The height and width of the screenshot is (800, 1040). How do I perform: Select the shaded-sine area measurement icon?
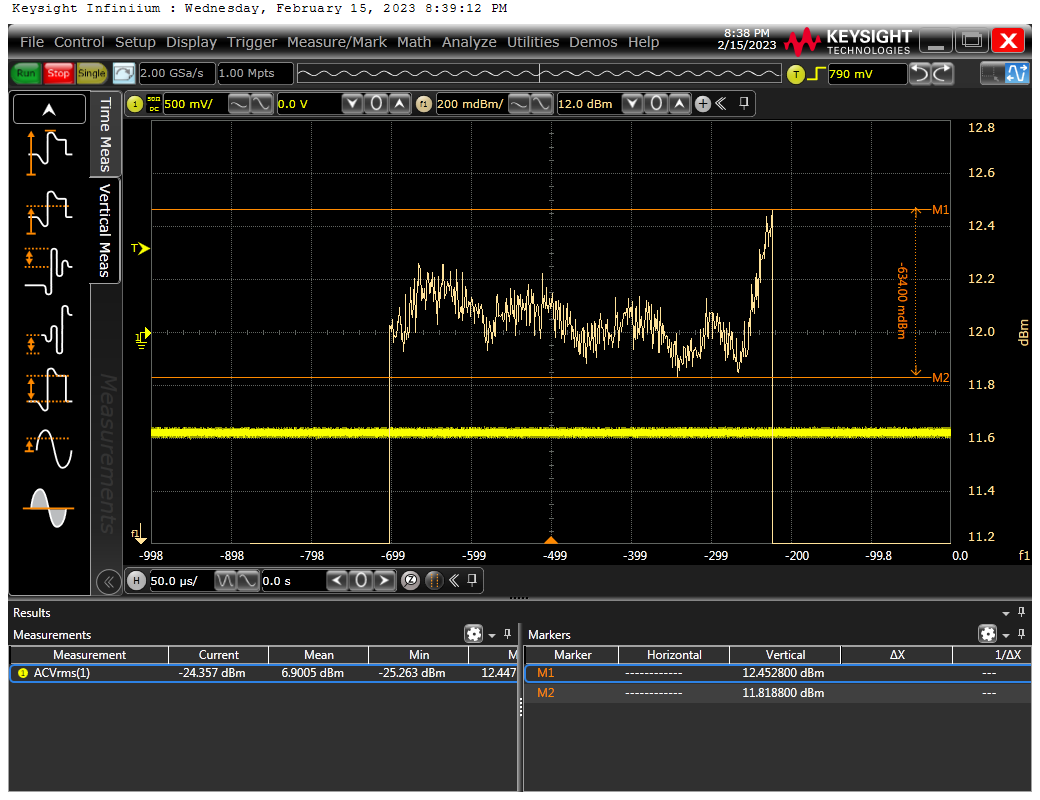[x=49, y=507]
